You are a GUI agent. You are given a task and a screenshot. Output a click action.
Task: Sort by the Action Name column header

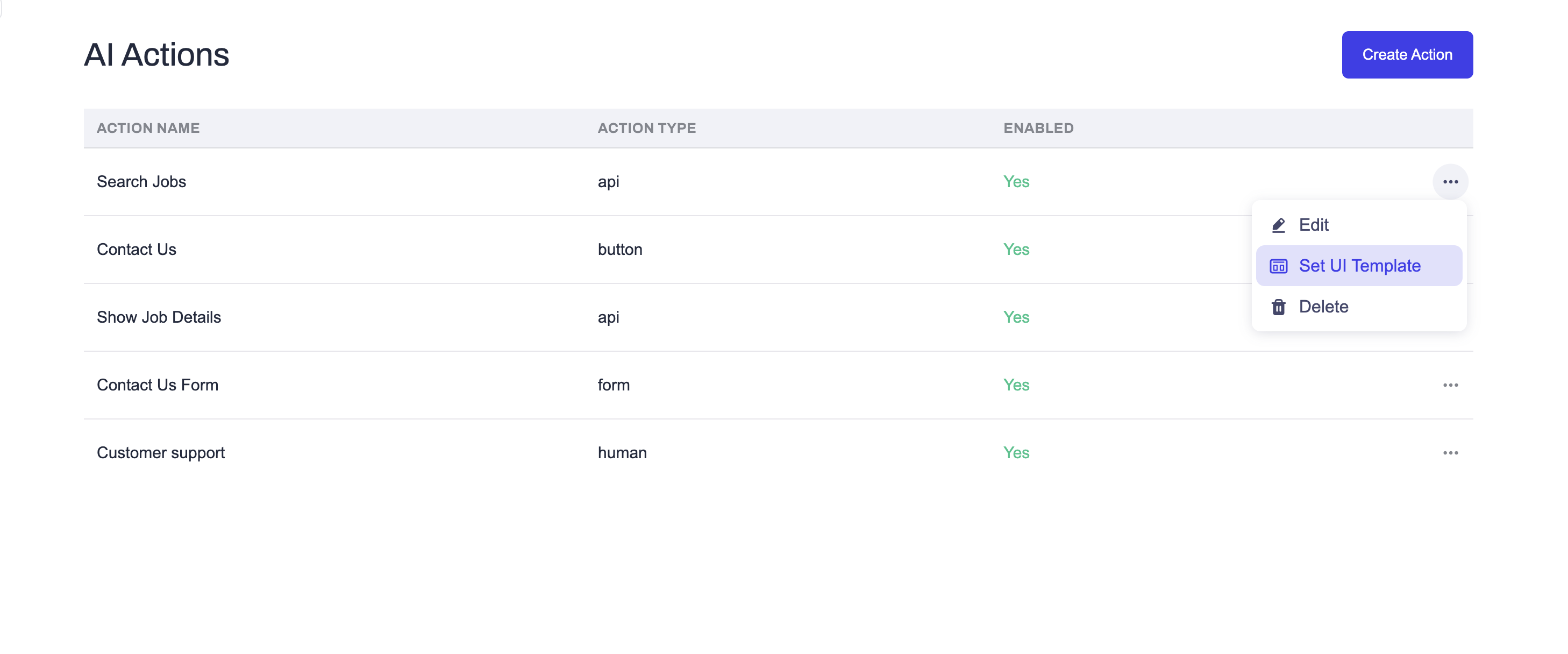point(148,128)
